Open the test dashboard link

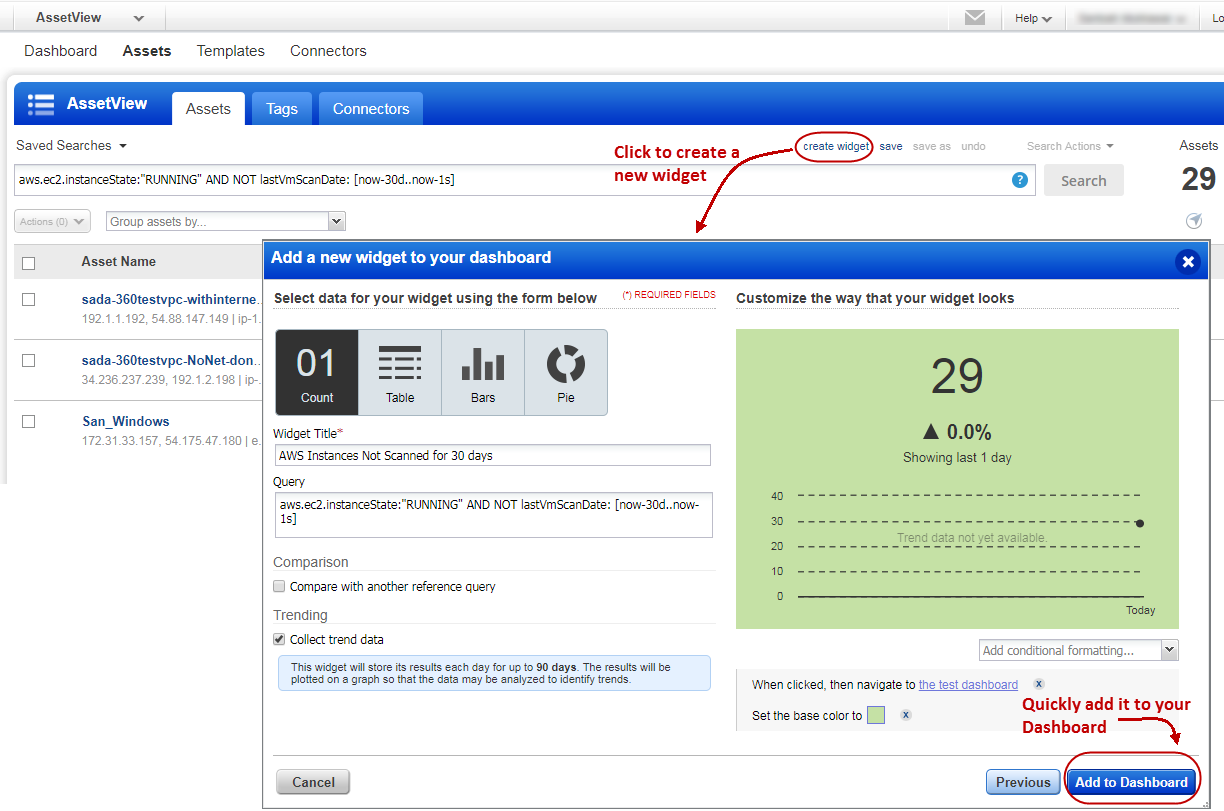968,685
